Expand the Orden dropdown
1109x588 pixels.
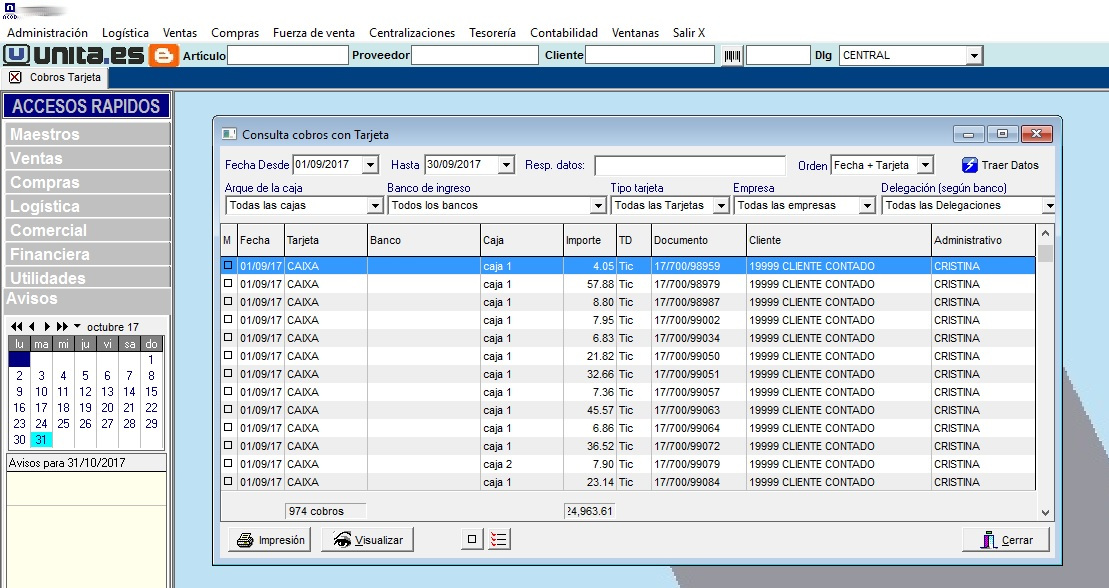(925, 165)
